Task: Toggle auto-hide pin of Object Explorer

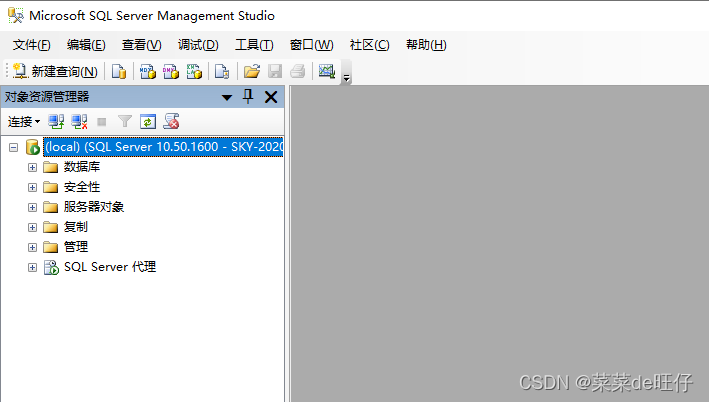Action: [248, 96]
